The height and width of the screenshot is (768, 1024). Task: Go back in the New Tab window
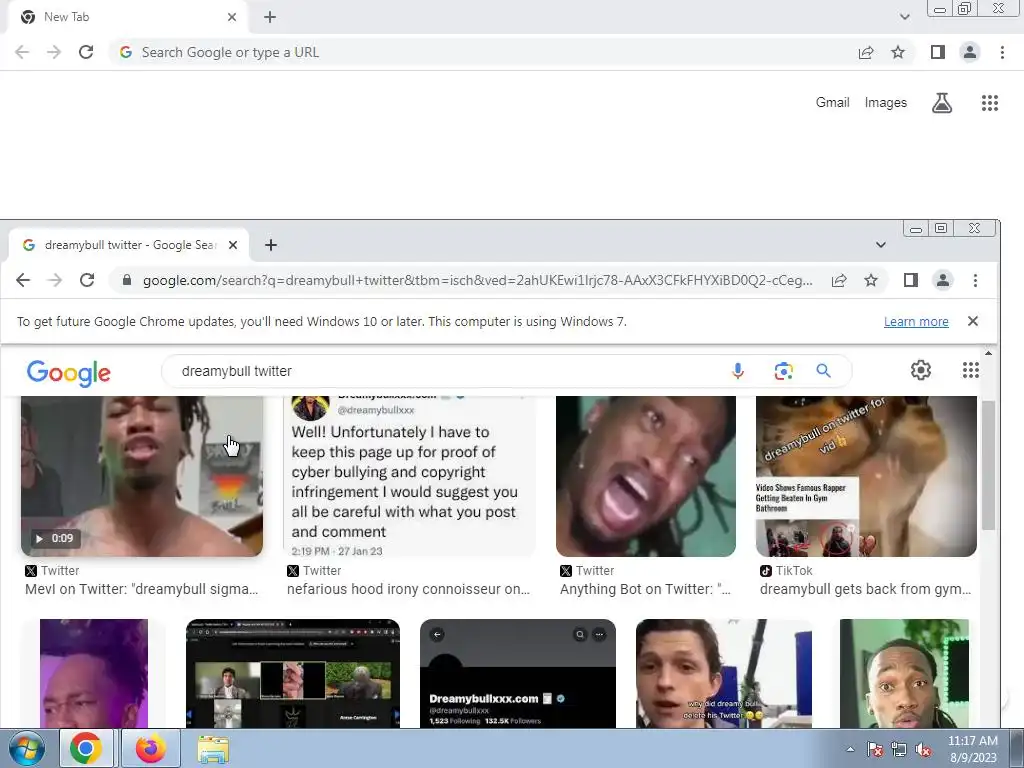(x=22, y=52)
